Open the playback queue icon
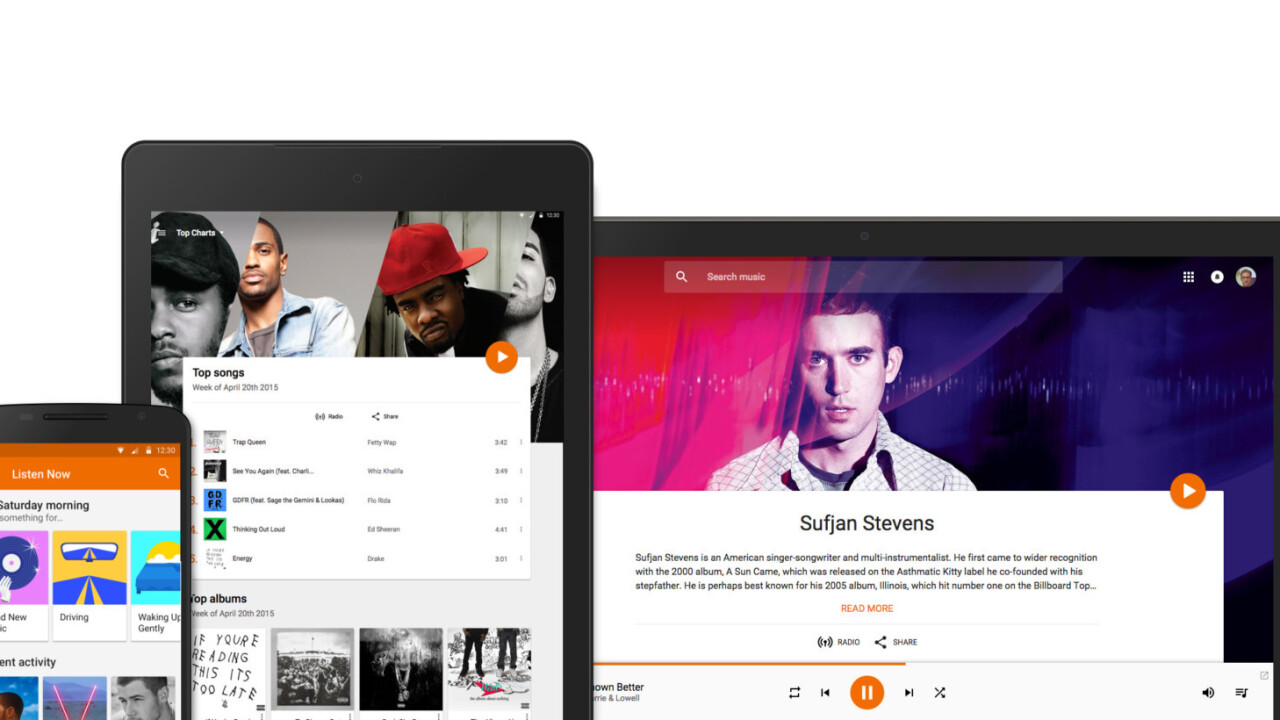 point(1241,692)
